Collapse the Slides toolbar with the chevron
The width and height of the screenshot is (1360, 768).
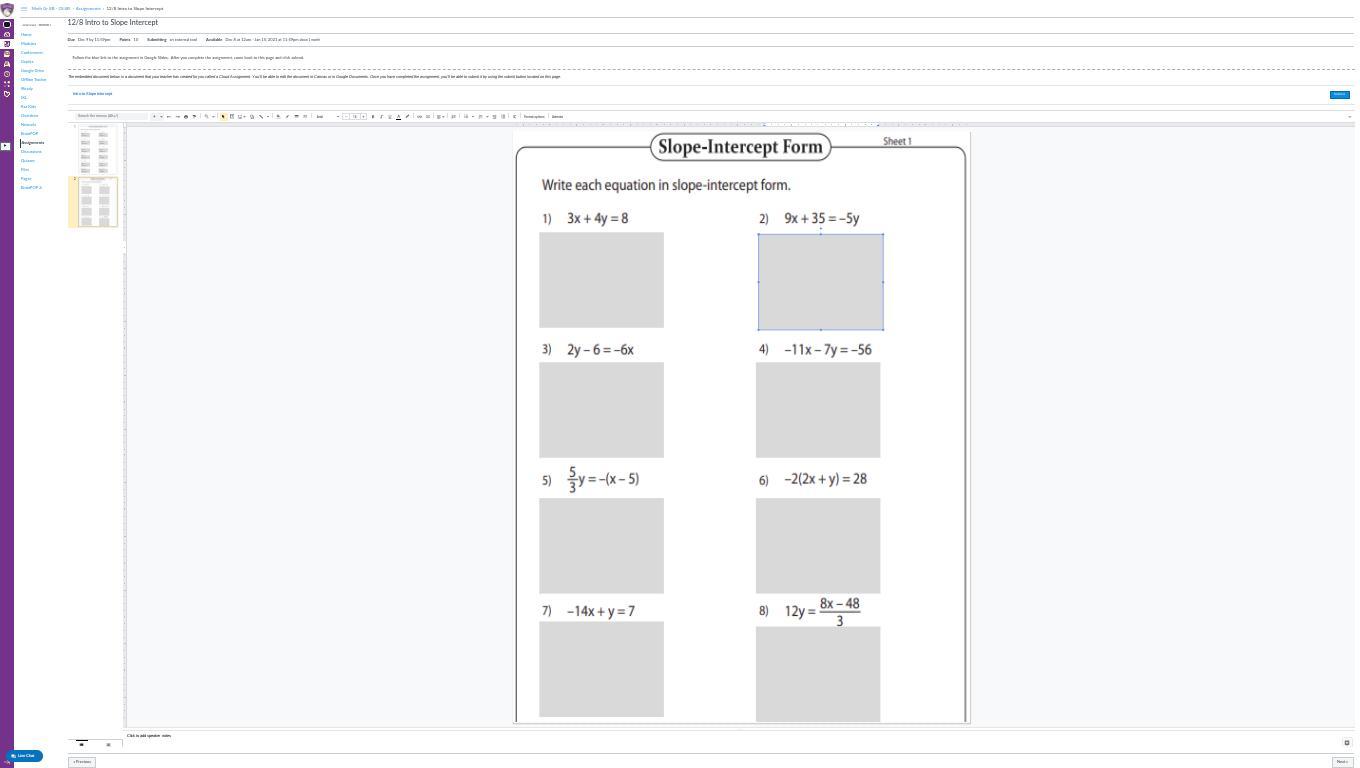click(1350, 116)
